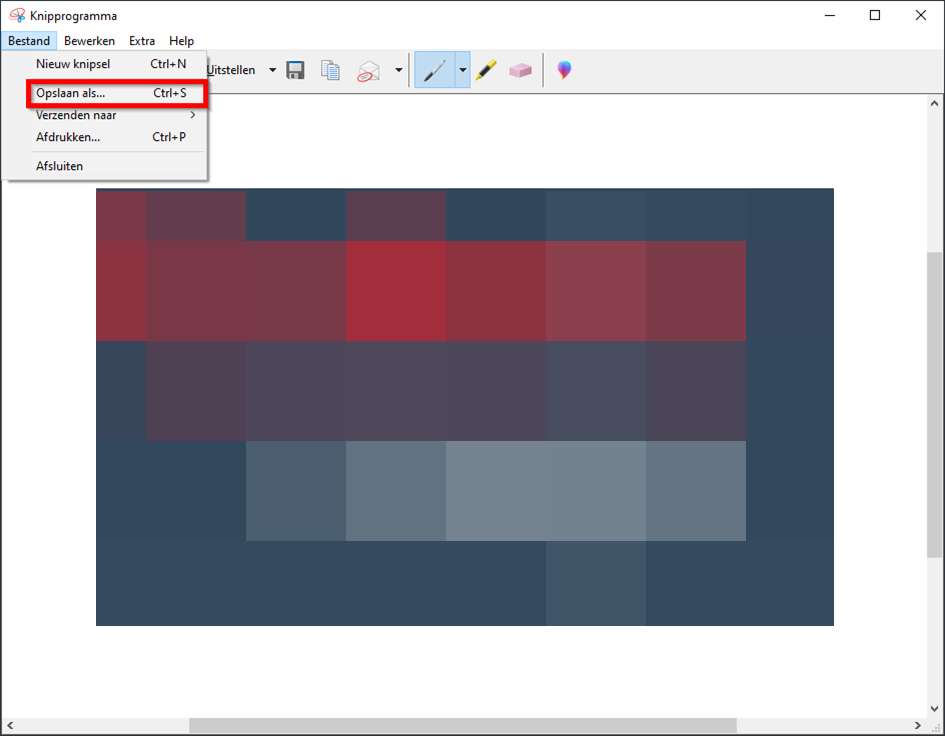
Task: Open the Bewerken menu
Action: pos(89,41)
